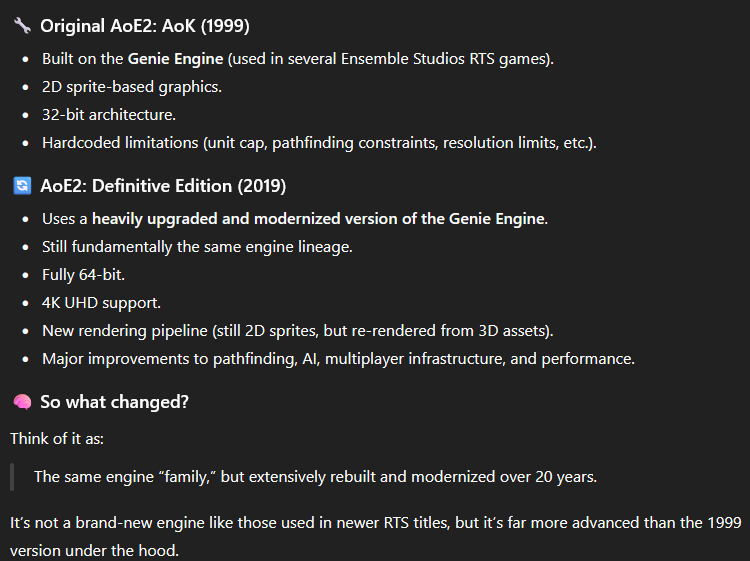This screenshot has height=561, width=750.
Task: Click the "4K UHD support." bullet
Action: pyautogui.click(x=101, y=303)
